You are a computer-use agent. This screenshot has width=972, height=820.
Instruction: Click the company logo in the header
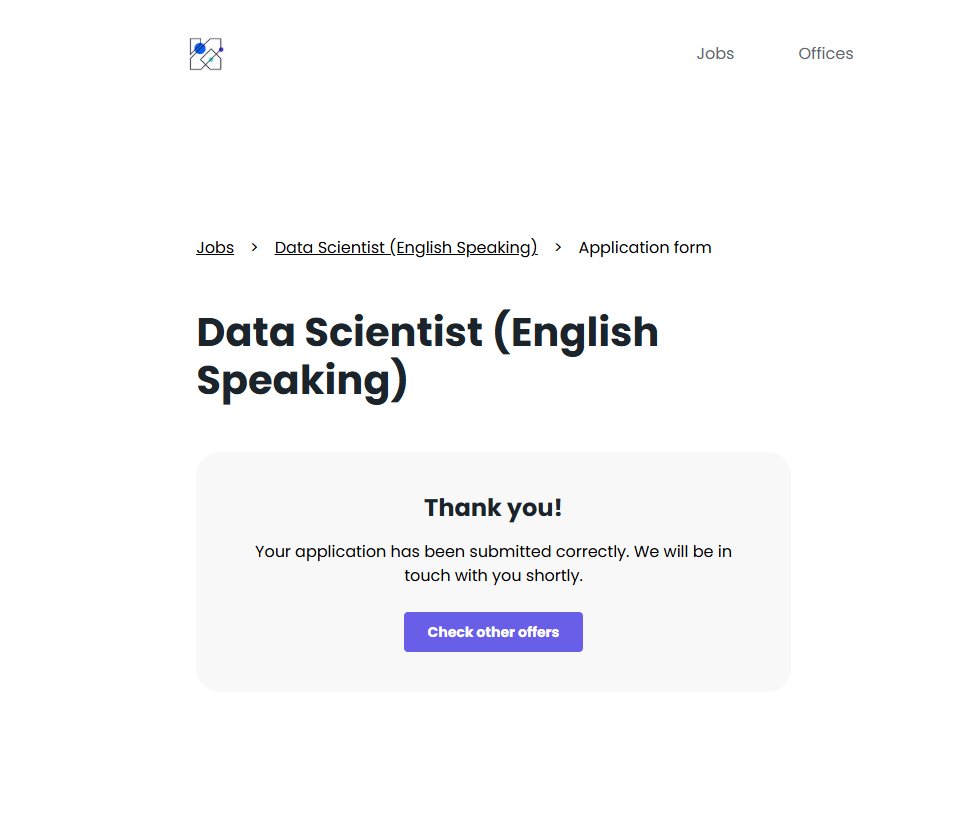[x=206, y=54]
